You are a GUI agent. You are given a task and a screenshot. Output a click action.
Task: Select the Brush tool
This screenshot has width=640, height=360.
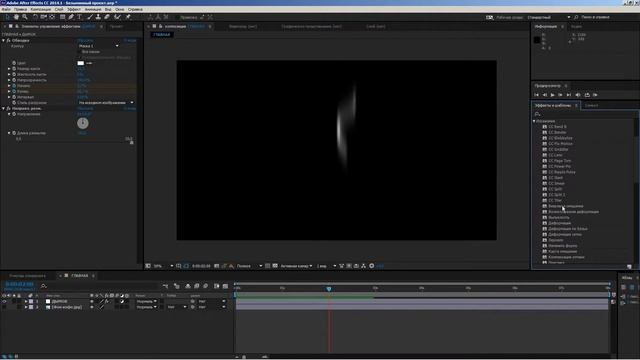90,17
